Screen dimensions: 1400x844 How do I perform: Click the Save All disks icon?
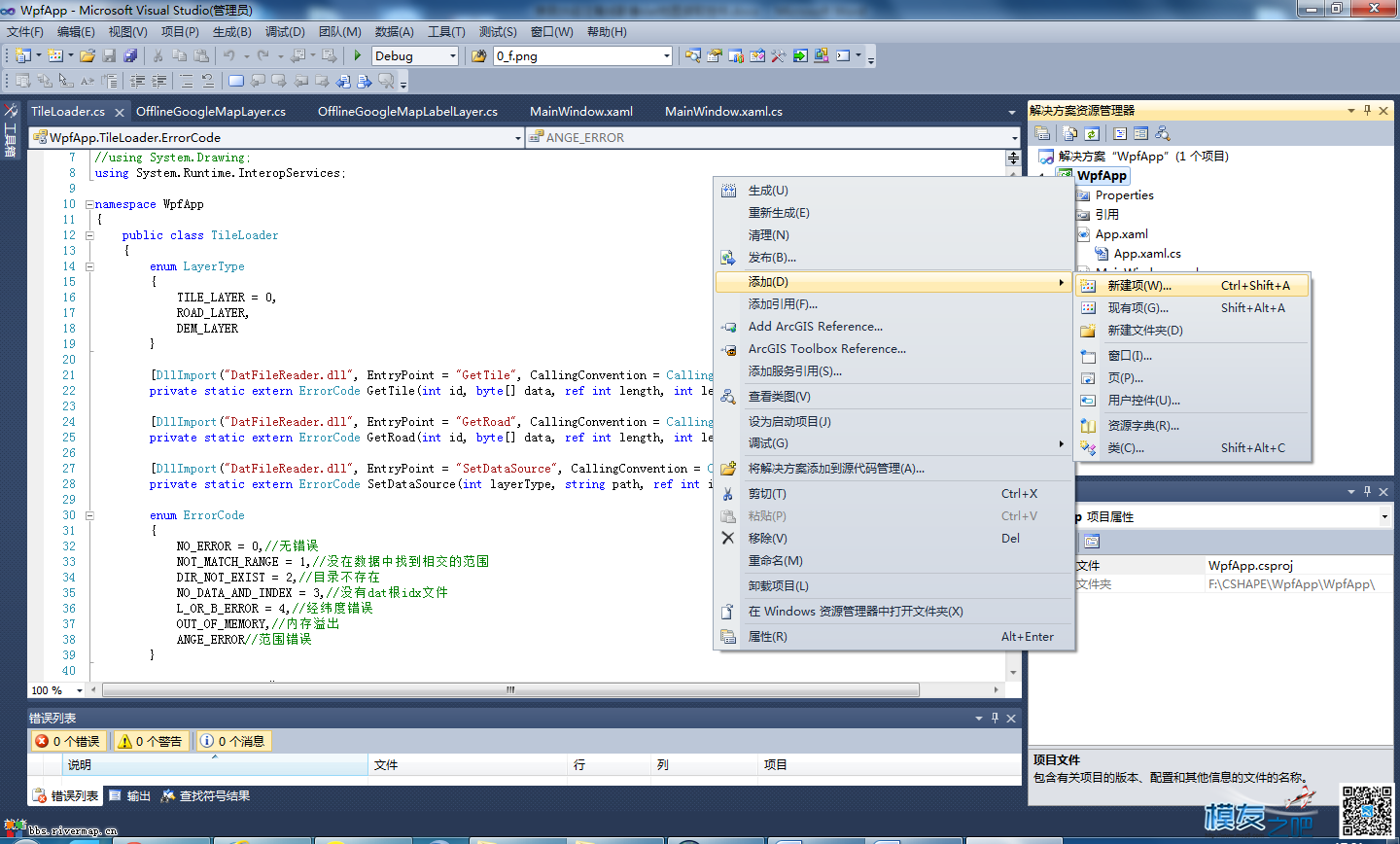130,55
